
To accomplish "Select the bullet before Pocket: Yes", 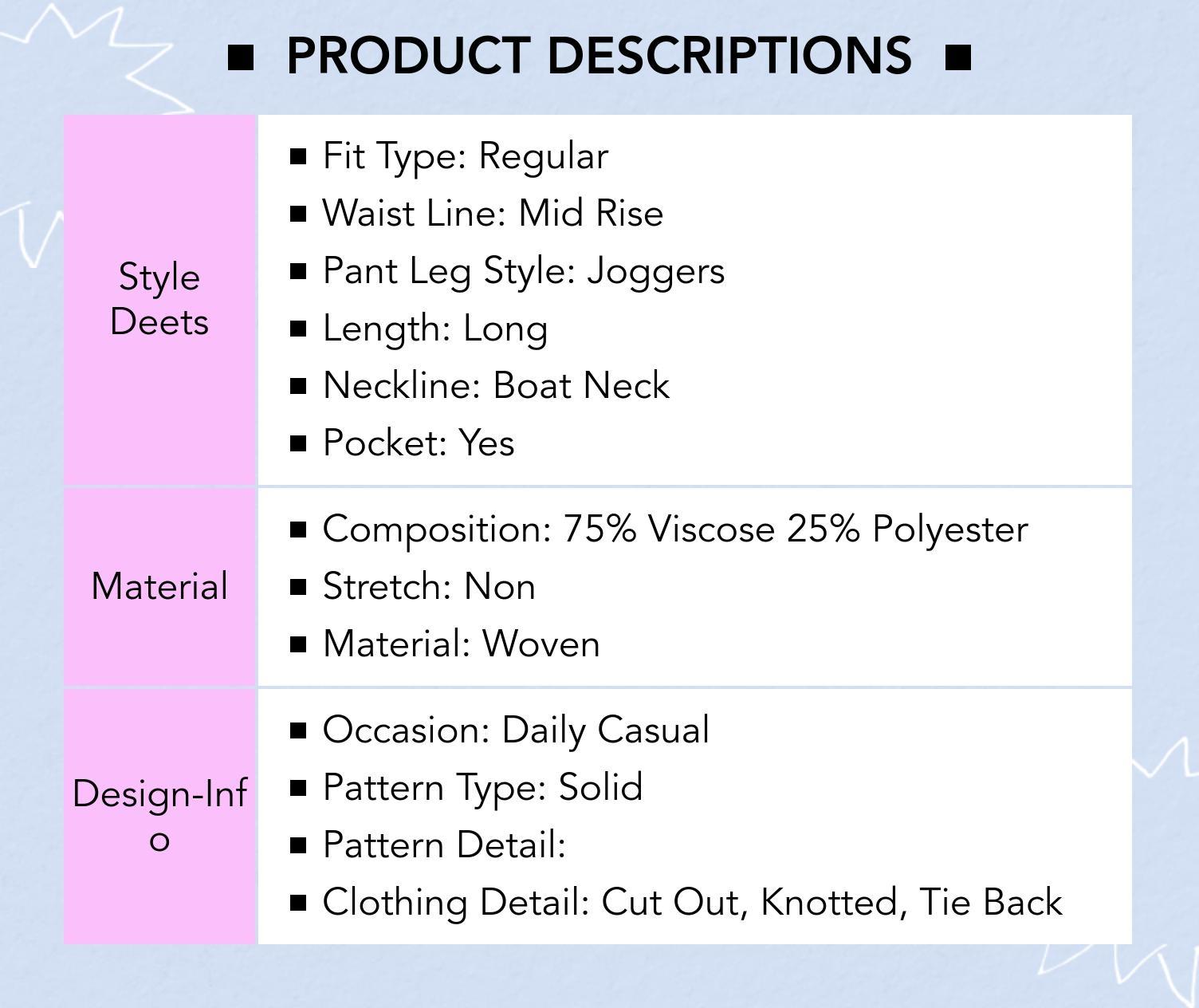I will click(x=299, y=443).
